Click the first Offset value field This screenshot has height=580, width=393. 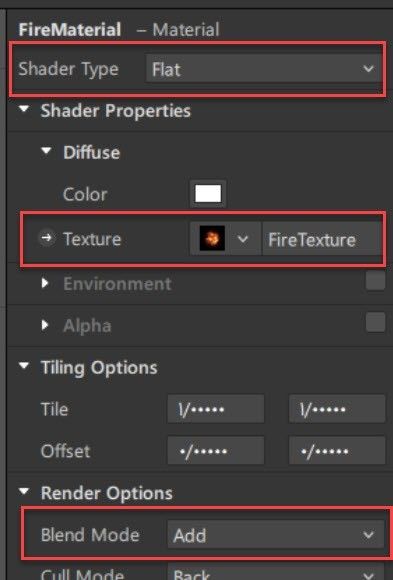pos(216,451)
